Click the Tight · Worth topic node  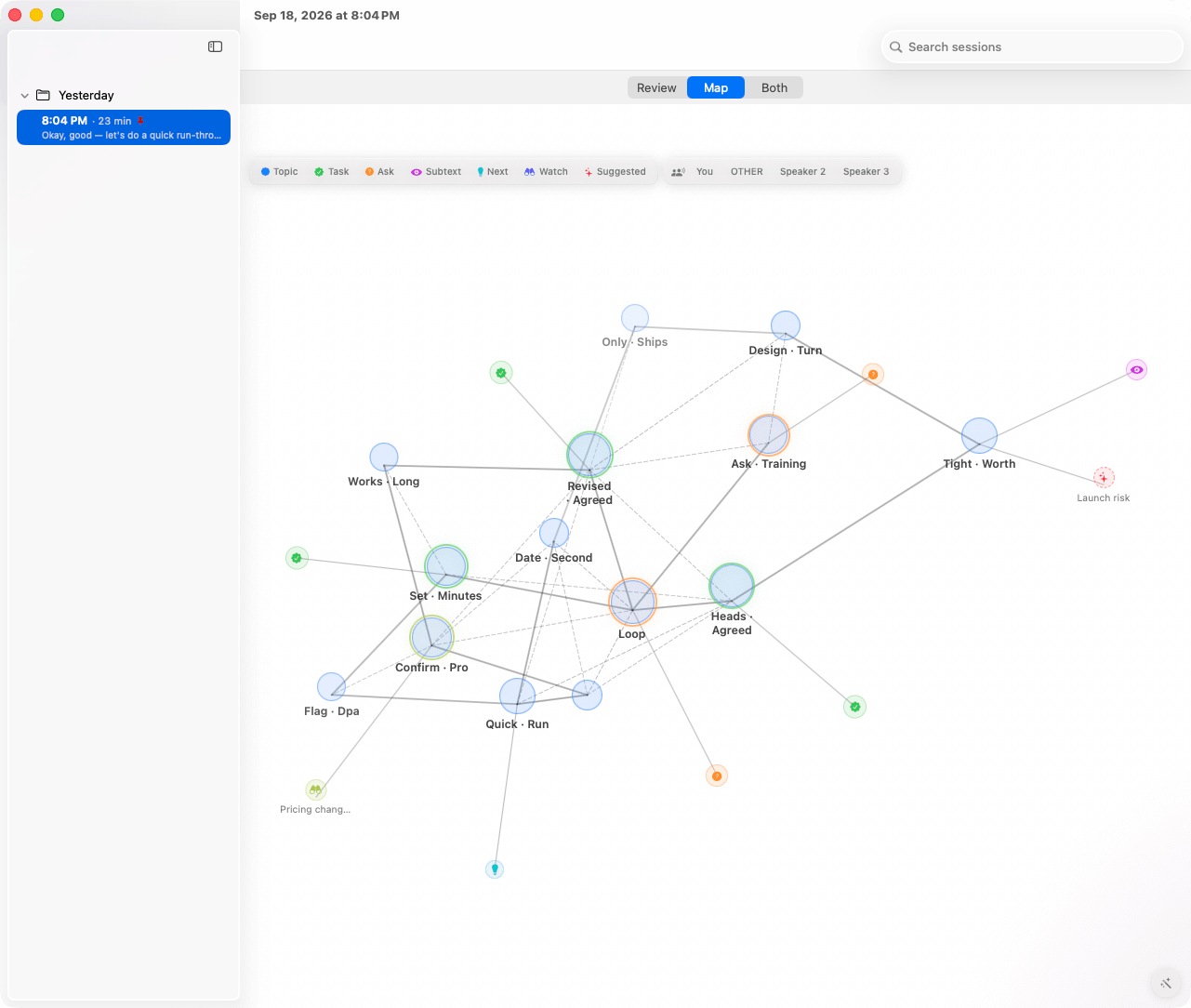[x=979, y=435]
